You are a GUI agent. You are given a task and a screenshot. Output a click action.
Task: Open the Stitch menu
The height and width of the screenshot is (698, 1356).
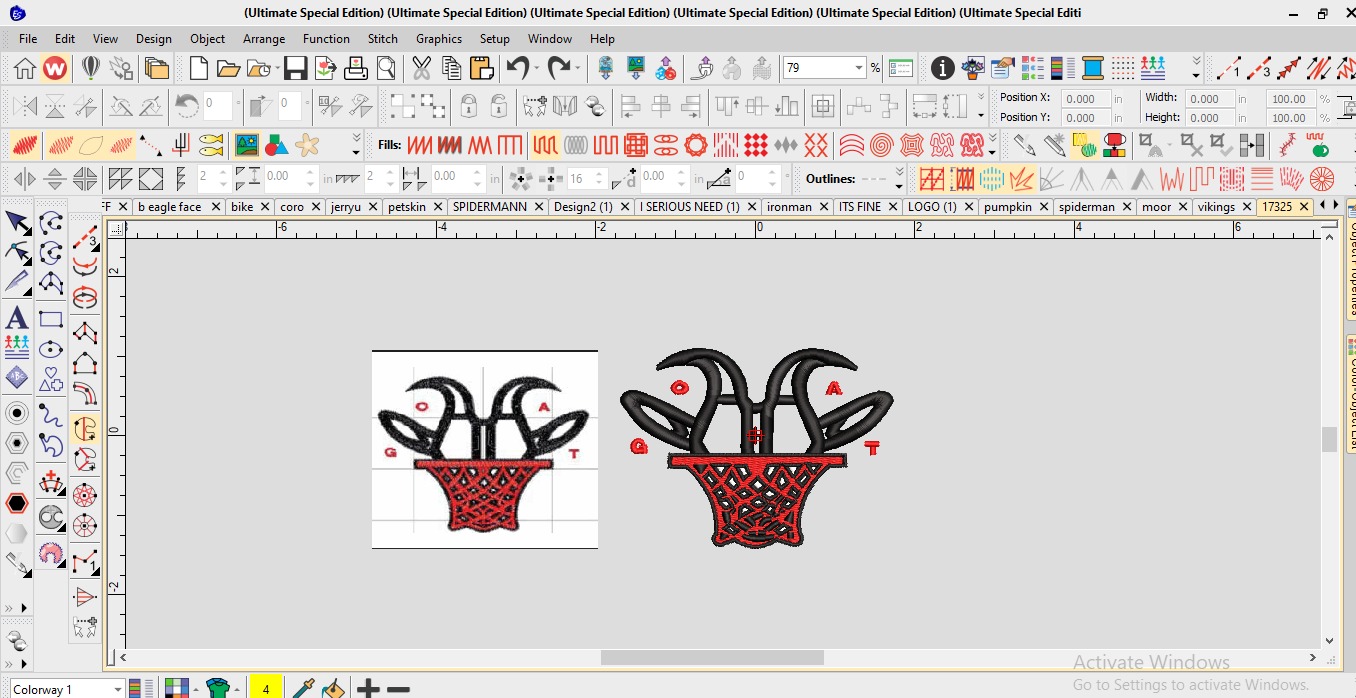[x=383, y=38]
